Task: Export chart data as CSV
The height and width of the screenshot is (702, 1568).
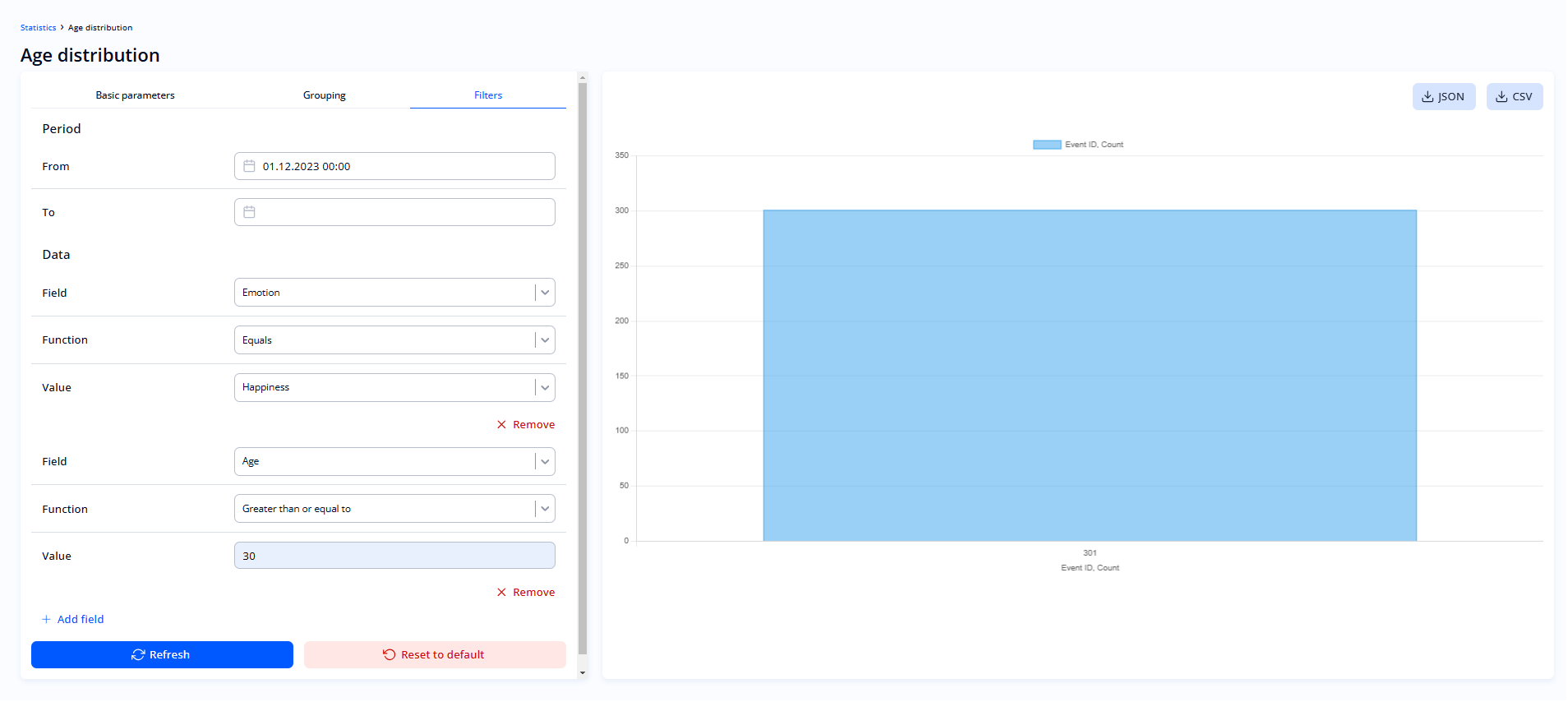Action: tap(1514, 97)
